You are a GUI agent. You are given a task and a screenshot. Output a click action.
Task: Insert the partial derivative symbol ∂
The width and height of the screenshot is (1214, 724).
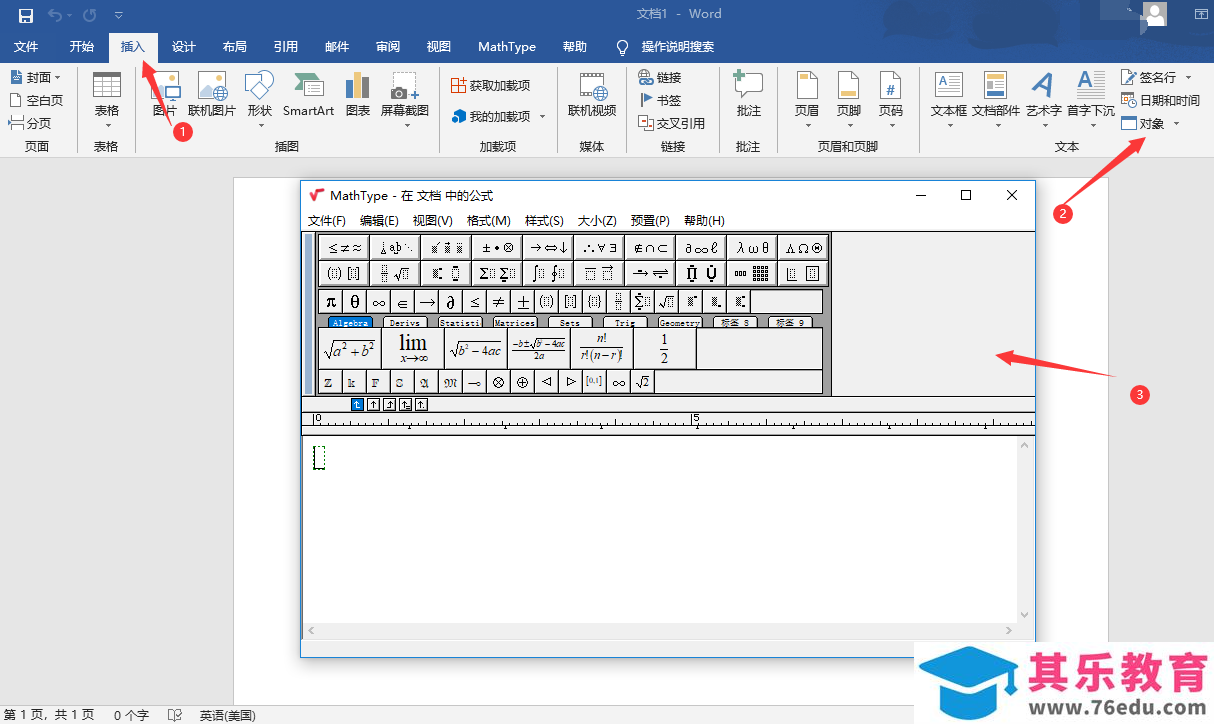(x=451, y=302)
